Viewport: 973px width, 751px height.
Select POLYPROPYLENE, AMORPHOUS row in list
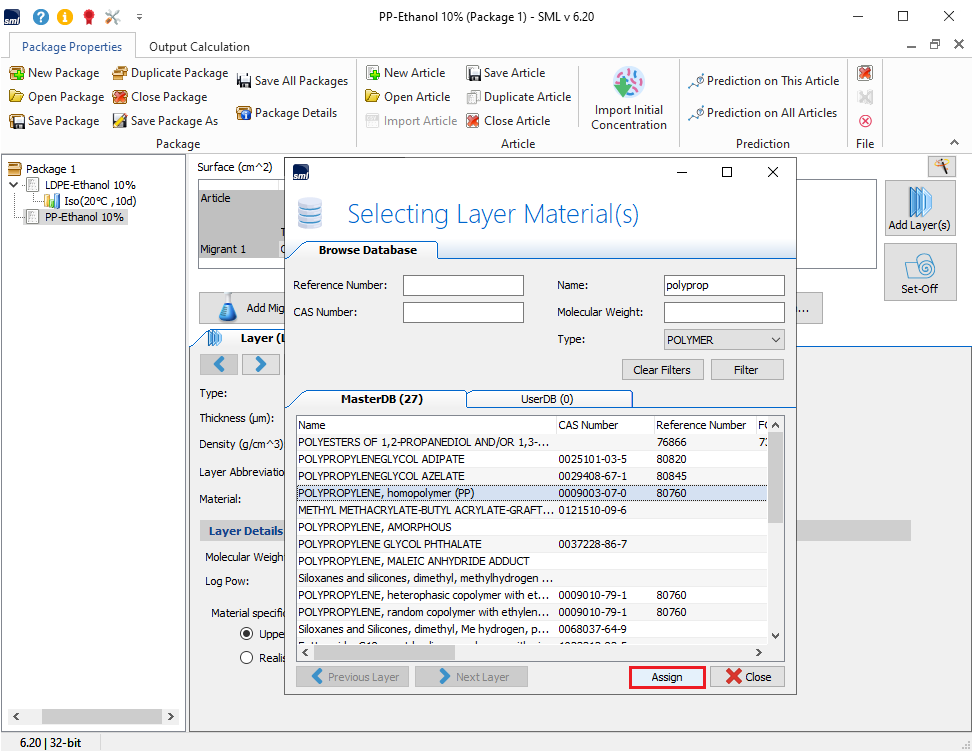coord(375,527)
